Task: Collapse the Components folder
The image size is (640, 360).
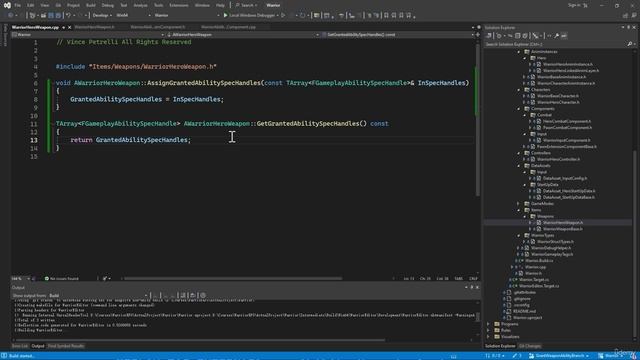Action: (519, 109)
